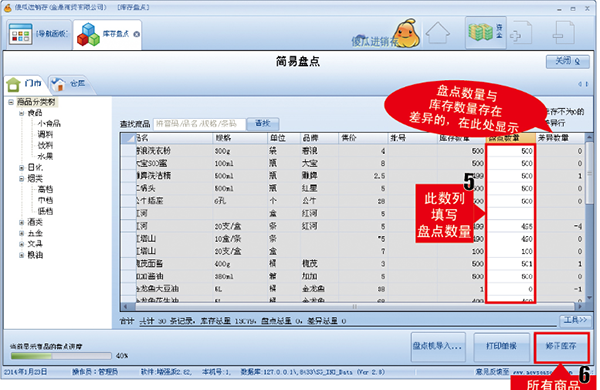Screen dimensions: 600x390
Task: Click the warehouse 仓库 tab icon
Action: pyautogui.click(x=58, y=84)
